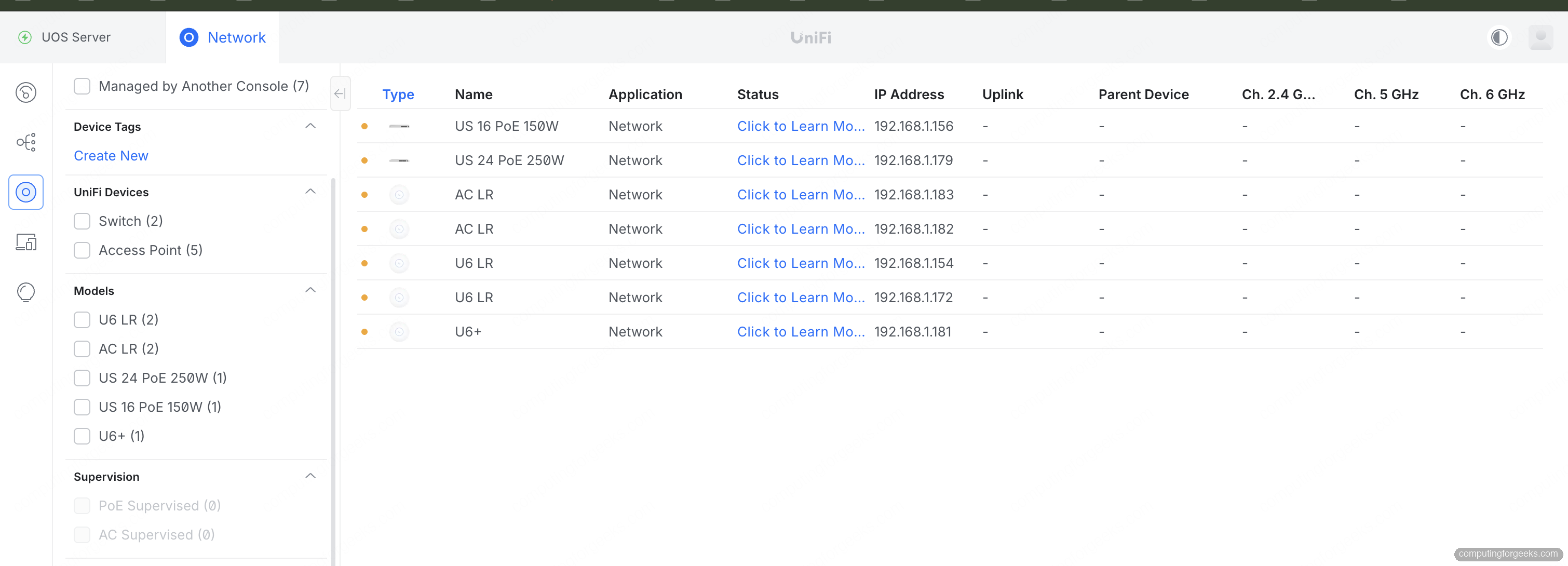Image resolution: width=1568 pixels, height=566 pixels.
Task: Click status dot of U6+ row
Action: coord(364,332)
